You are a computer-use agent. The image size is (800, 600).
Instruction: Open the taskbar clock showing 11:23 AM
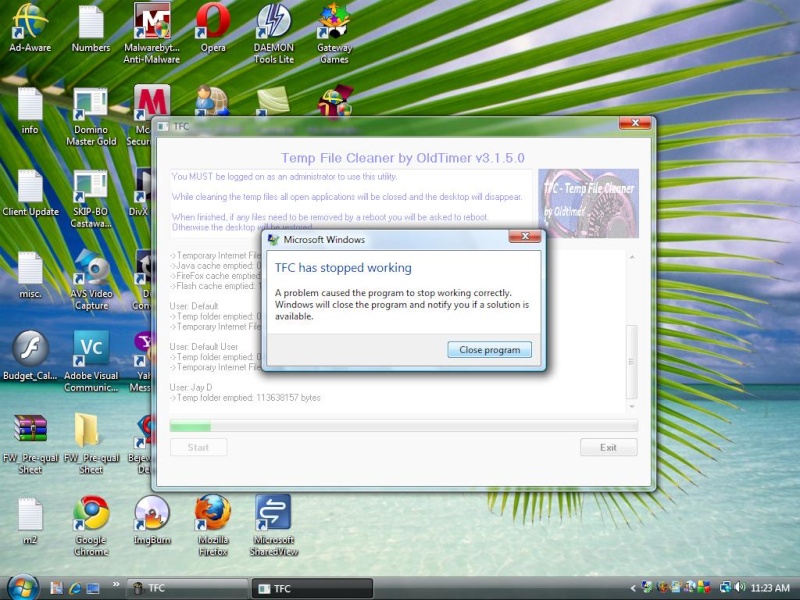[x=770, y=588]
